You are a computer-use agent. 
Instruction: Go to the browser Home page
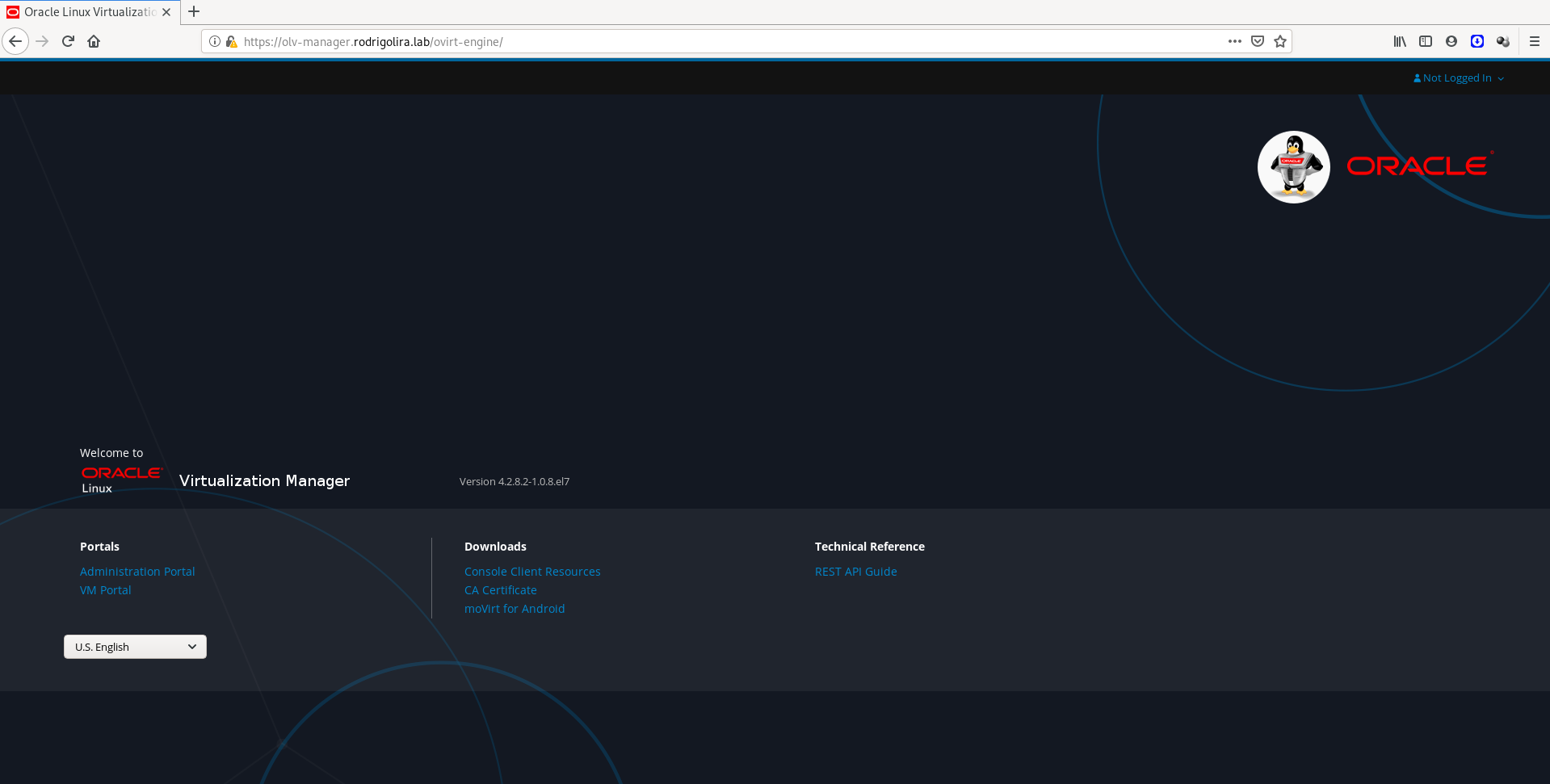(x=94, y=41)
